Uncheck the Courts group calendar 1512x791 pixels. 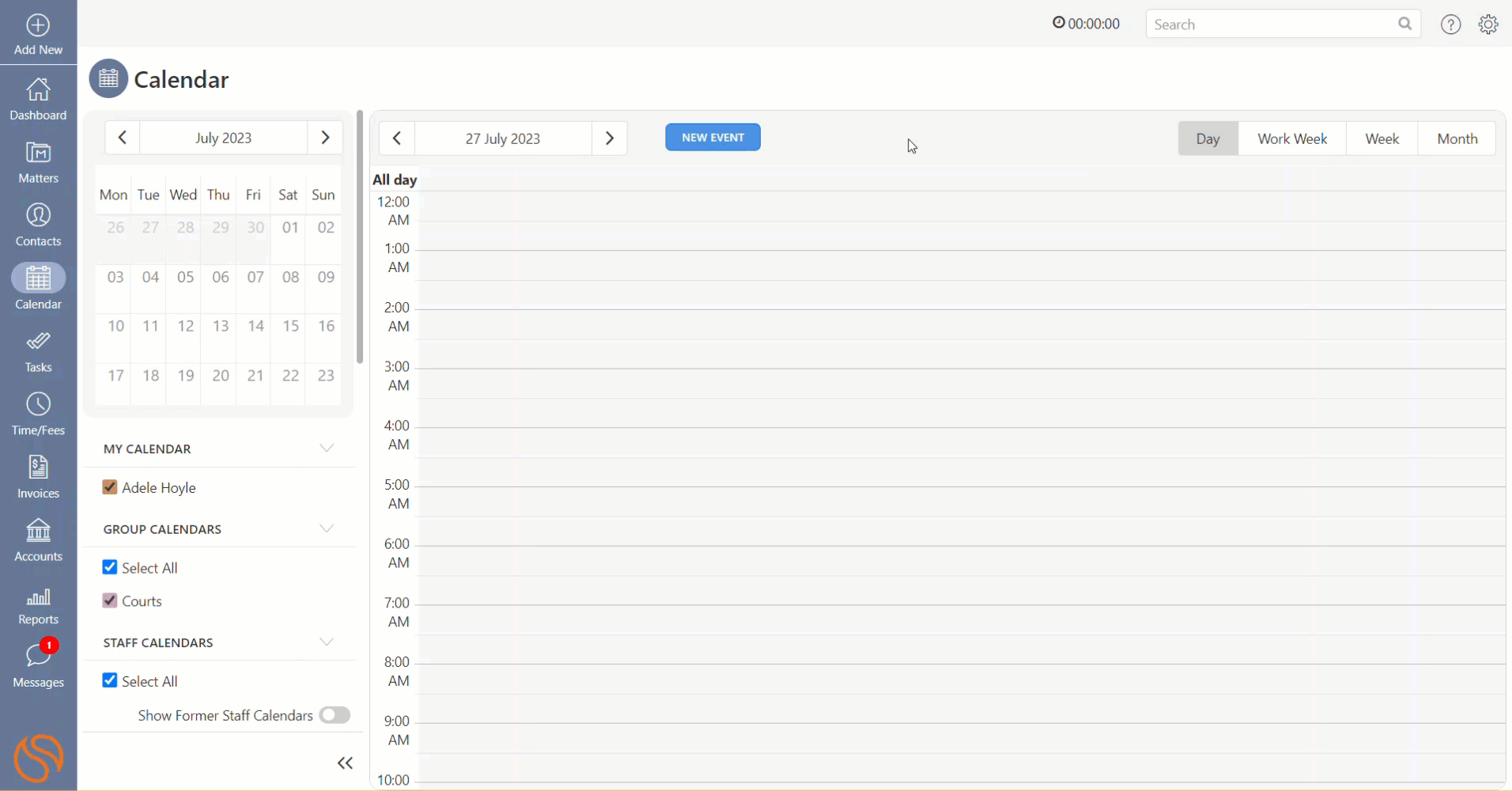[110, 600]
